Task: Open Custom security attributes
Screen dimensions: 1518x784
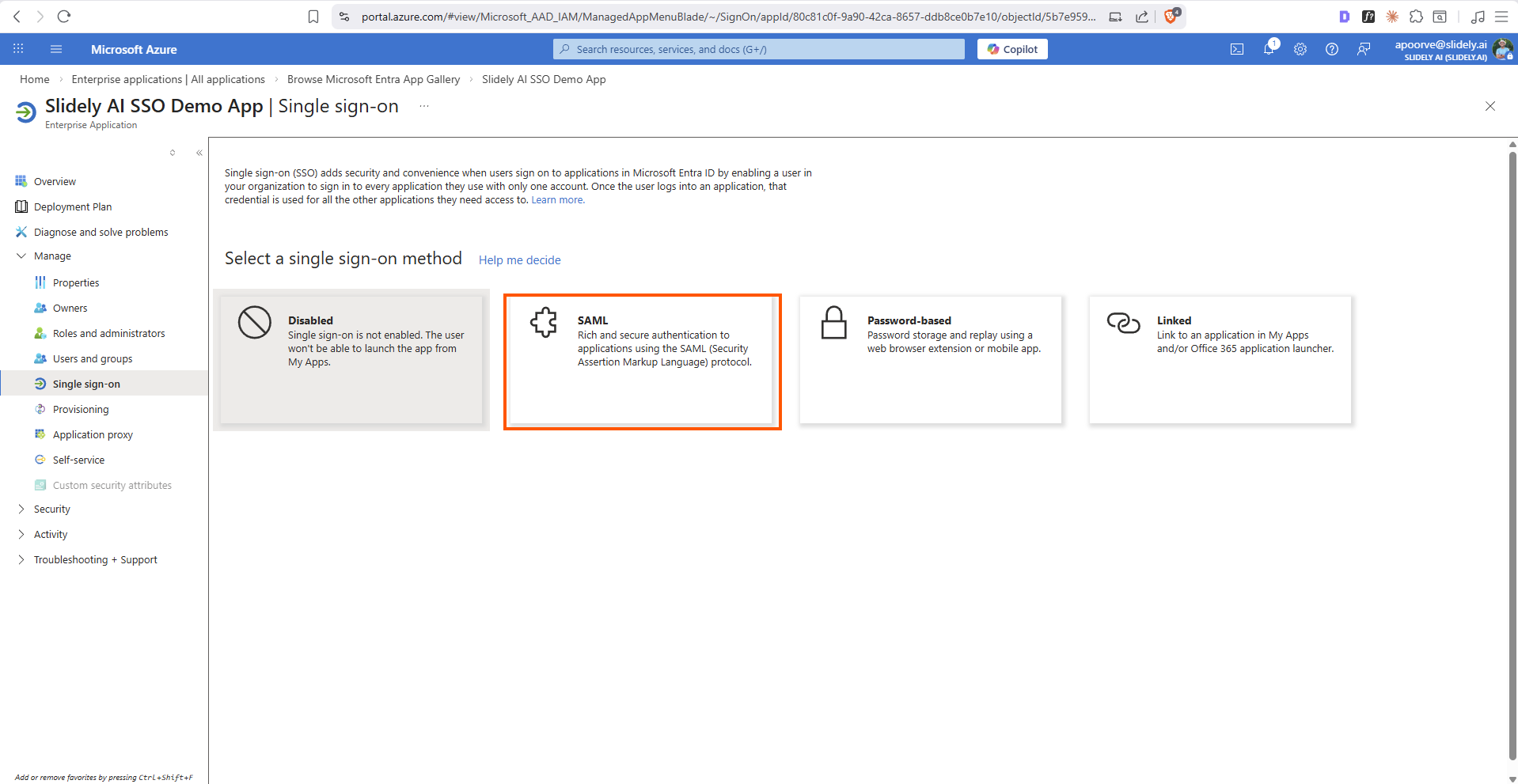Action: tap(112, 485)
